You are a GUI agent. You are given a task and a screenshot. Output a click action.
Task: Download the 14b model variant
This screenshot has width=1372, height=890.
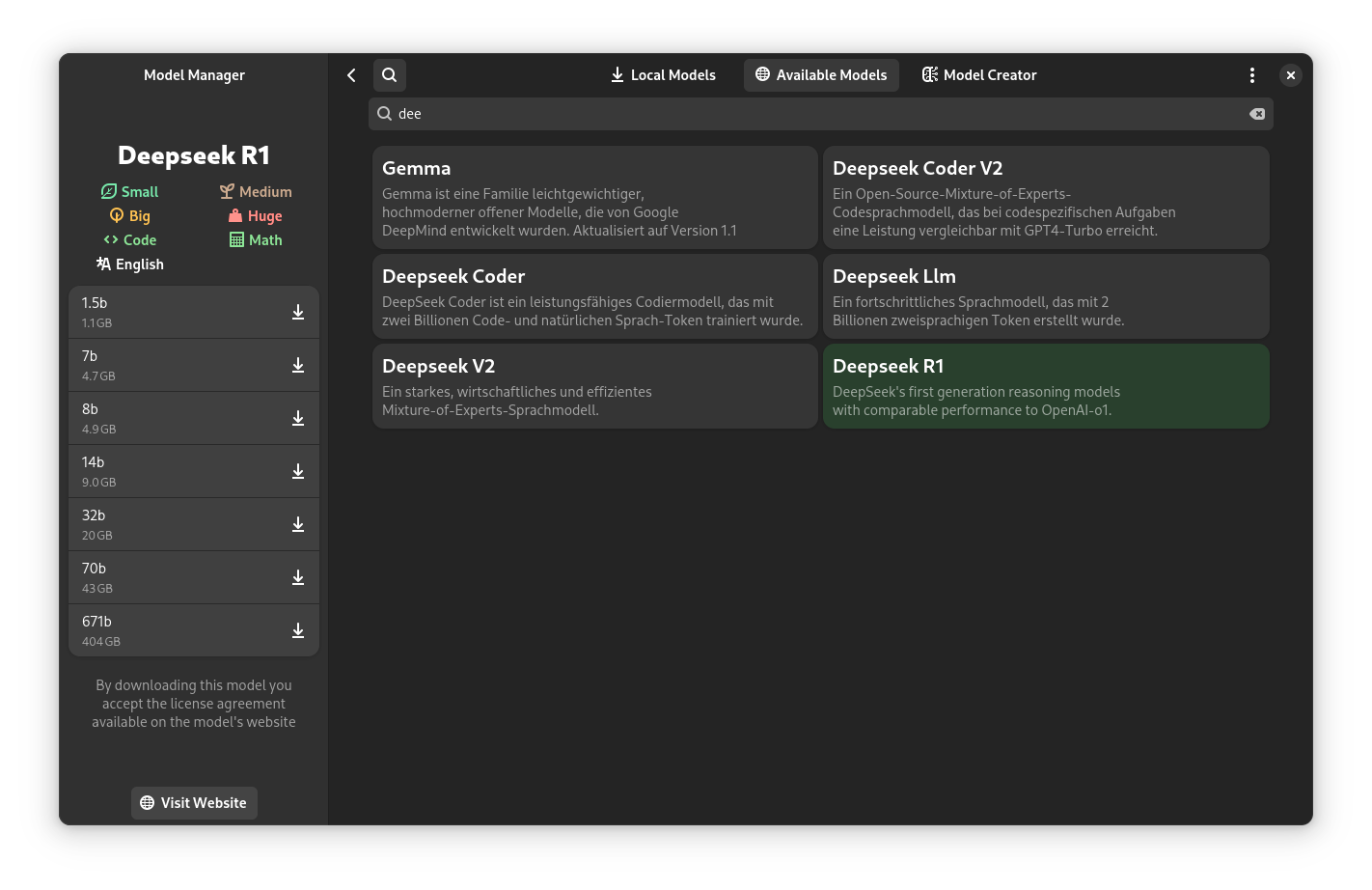coord(298,471)
